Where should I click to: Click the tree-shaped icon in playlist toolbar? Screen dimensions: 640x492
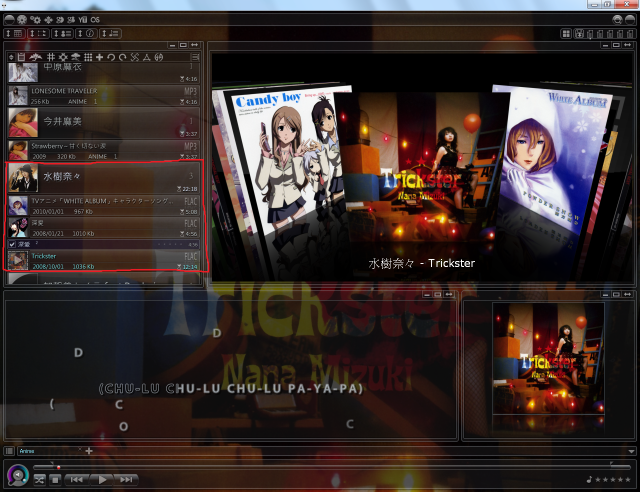pyautogui.click(x=76, y=57)
